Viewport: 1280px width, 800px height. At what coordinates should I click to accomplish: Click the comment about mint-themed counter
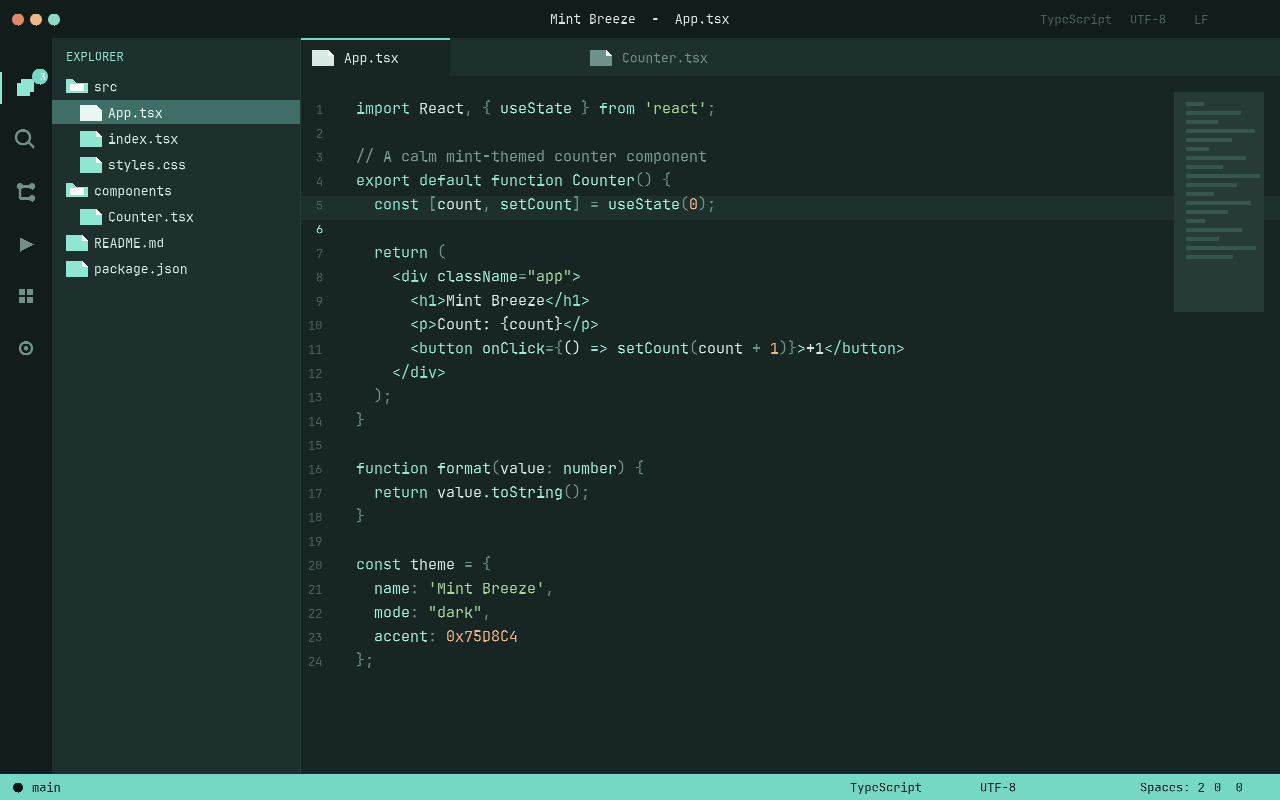[x=531, y=157]
